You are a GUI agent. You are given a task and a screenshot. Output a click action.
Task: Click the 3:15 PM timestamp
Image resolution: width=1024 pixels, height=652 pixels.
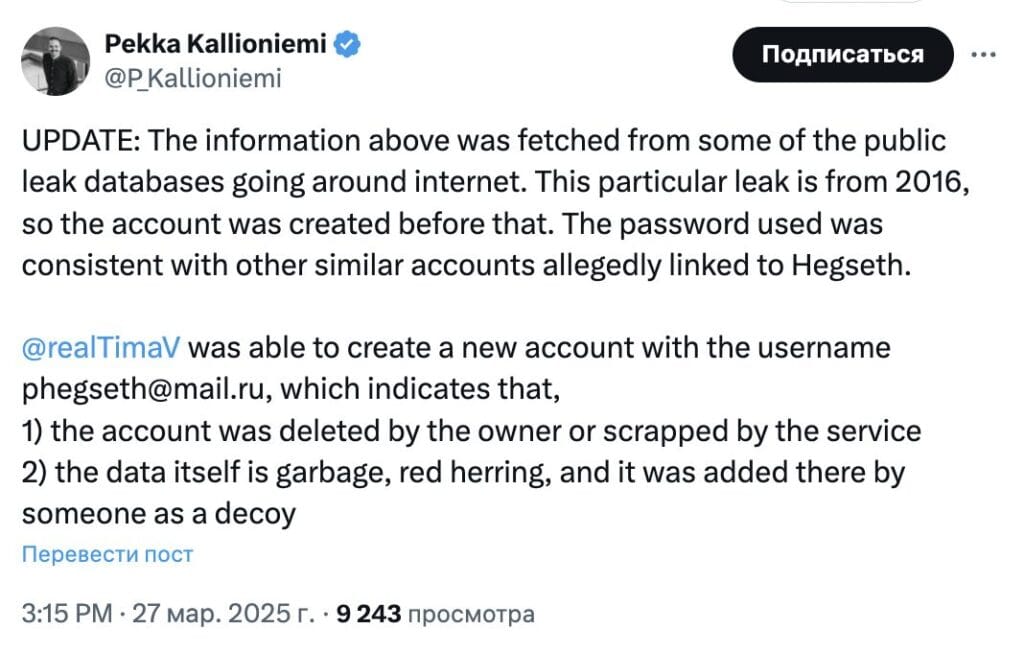(67, 613)
